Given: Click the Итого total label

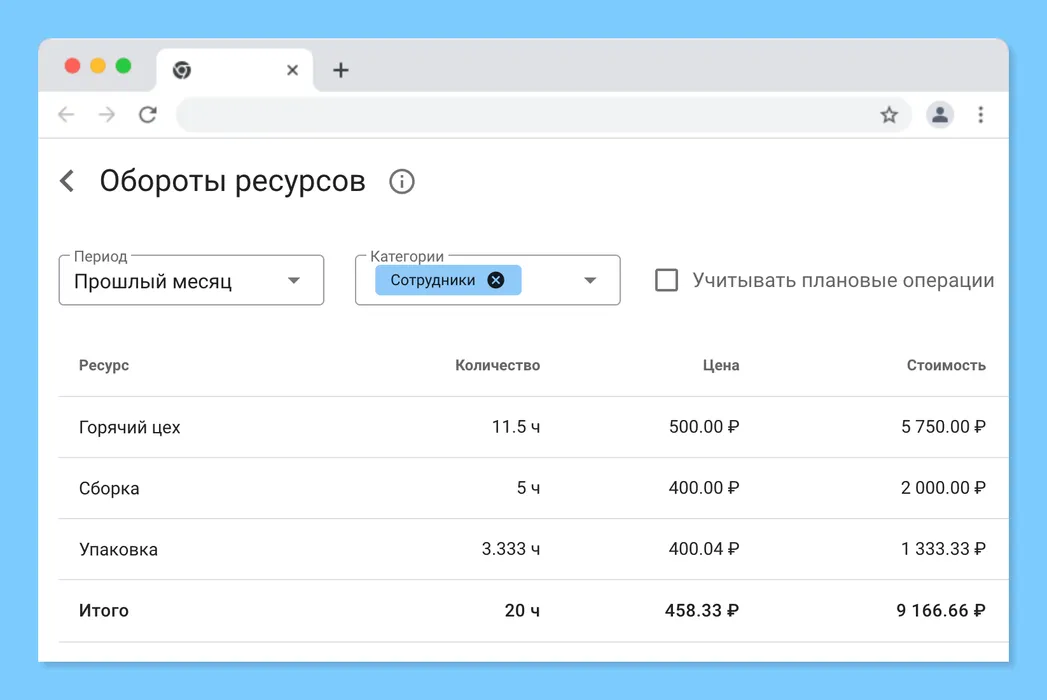Looking at the screenshot, I should [103, 610].
